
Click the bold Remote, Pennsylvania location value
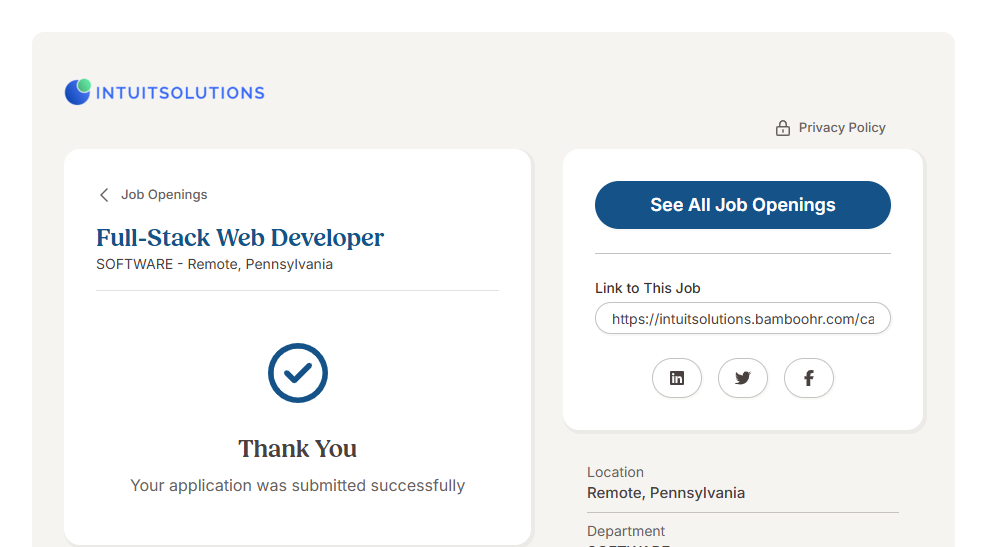pyautogui.click(x=665, y=493)
